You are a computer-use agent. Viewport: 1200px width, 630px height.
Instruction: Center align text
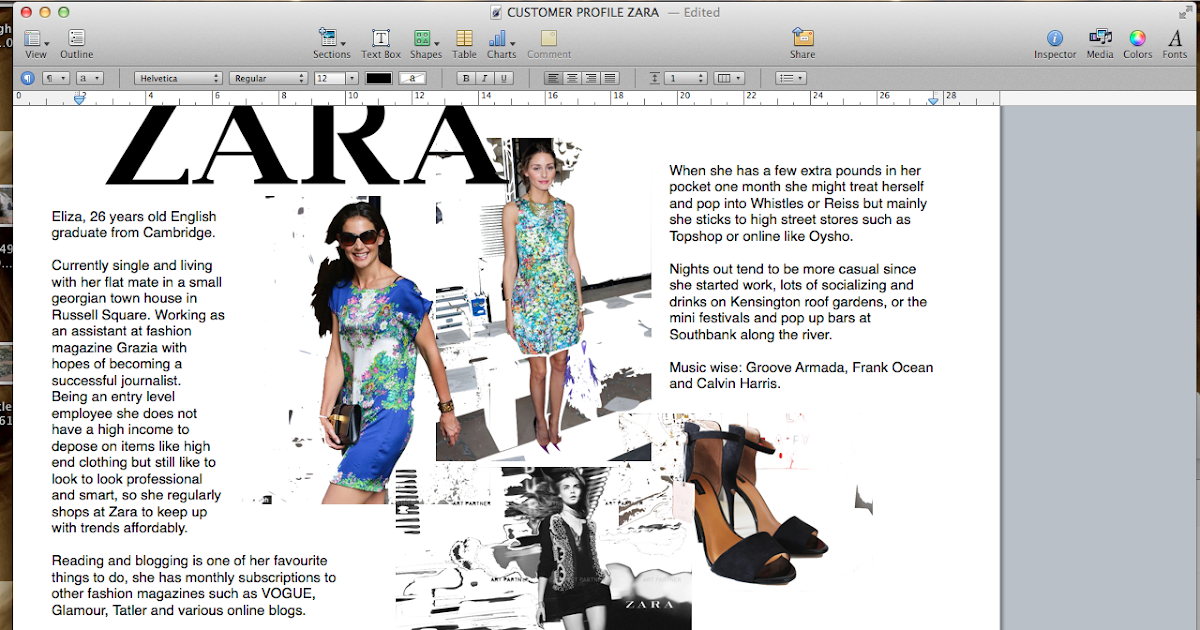coord(572,78)
